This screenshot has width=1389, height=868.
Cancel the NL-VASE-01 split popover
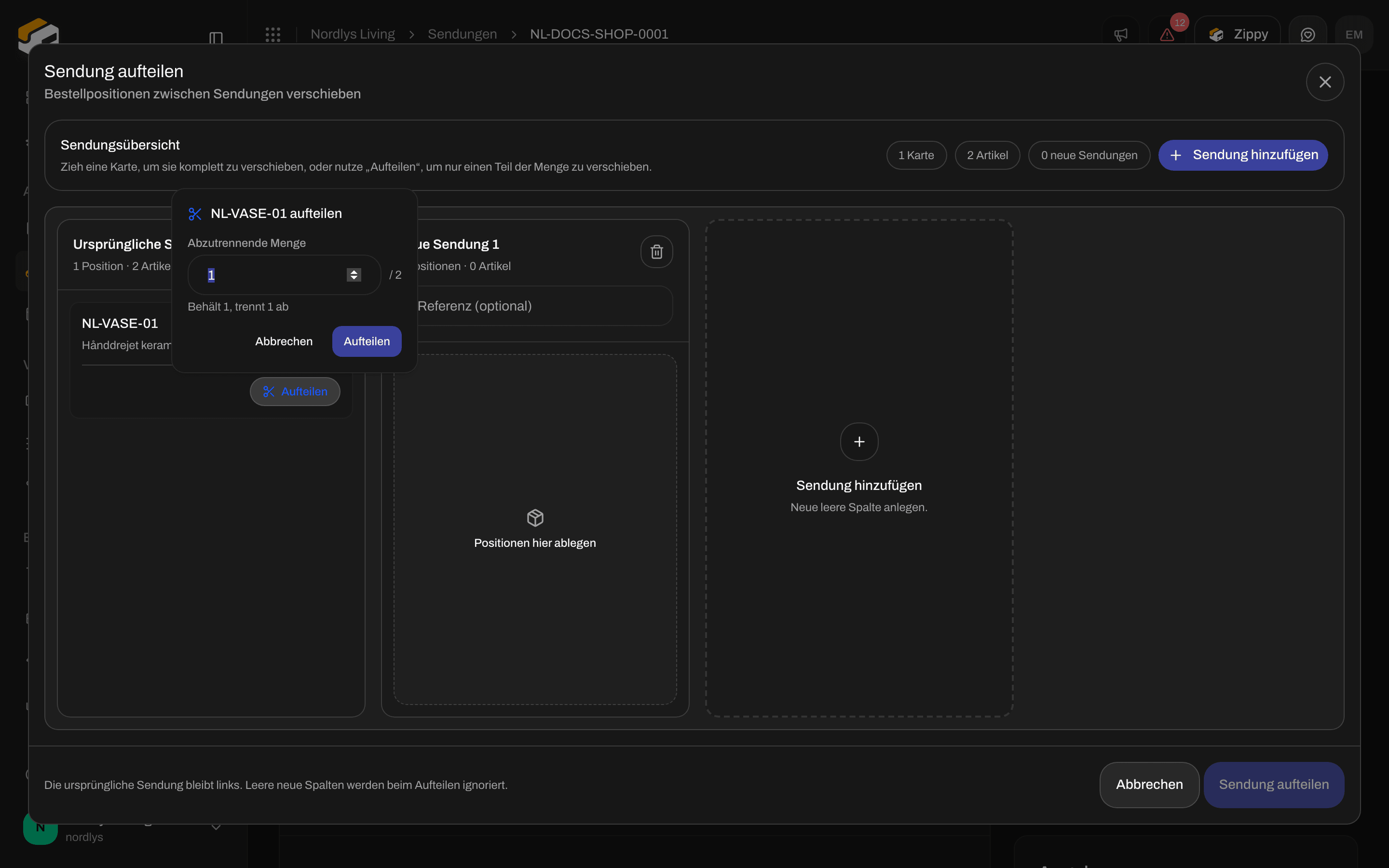pyautogui.click(x=284, y=341)
